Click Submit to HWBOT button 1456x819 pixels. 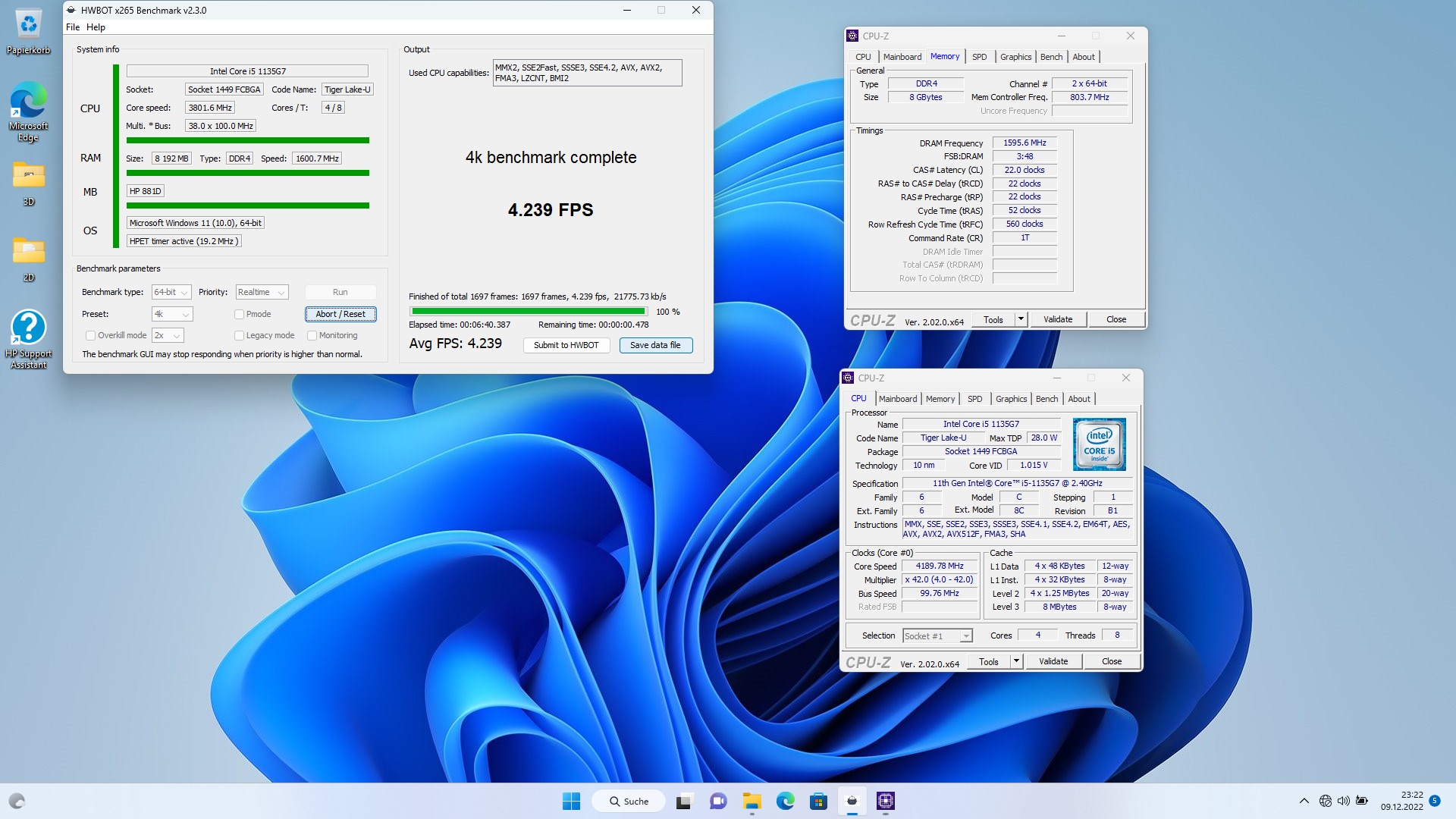tap(566, 345)
